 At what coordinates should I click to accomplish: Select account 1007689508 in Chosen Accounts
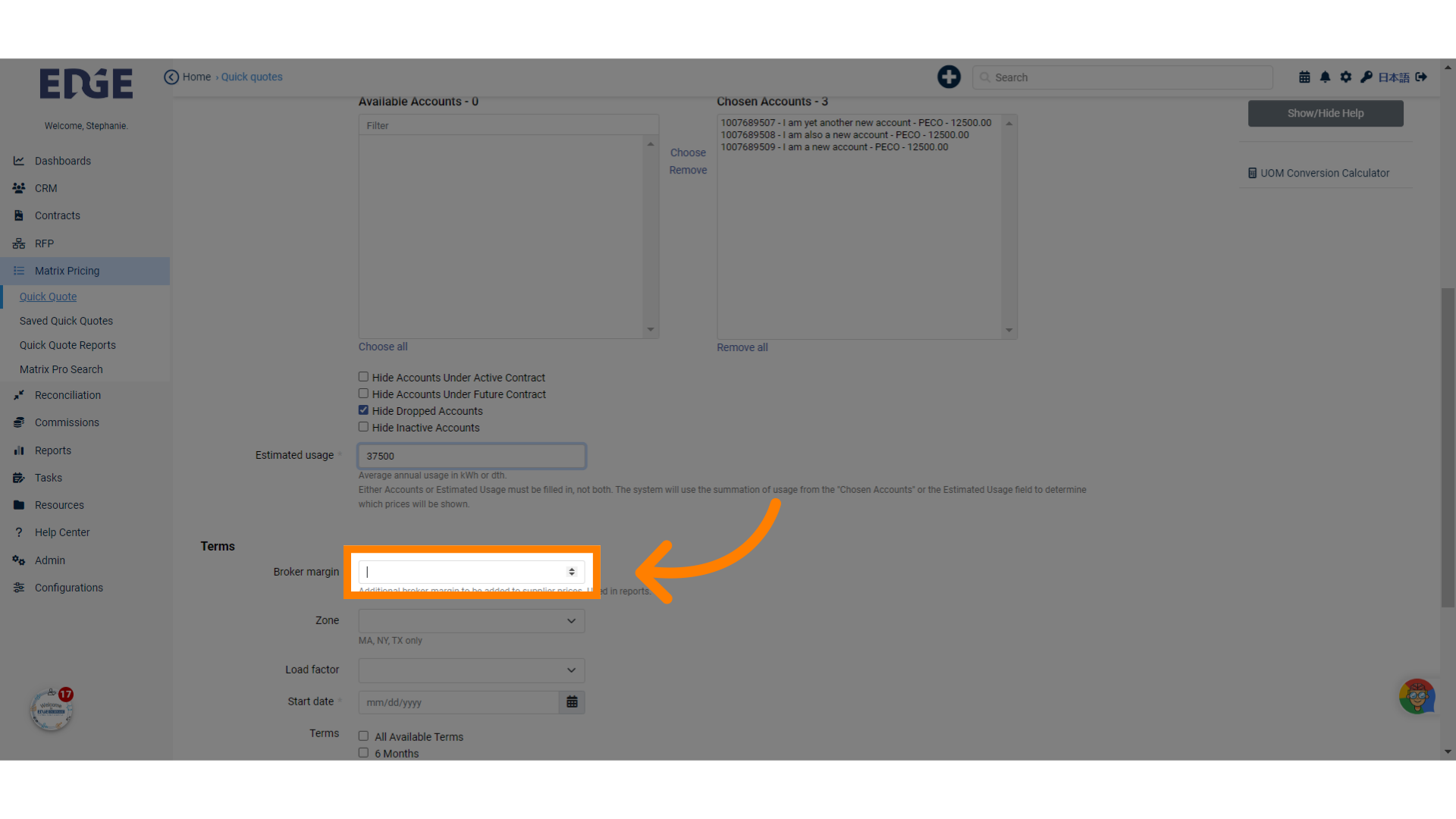click(x=845, y=135)
